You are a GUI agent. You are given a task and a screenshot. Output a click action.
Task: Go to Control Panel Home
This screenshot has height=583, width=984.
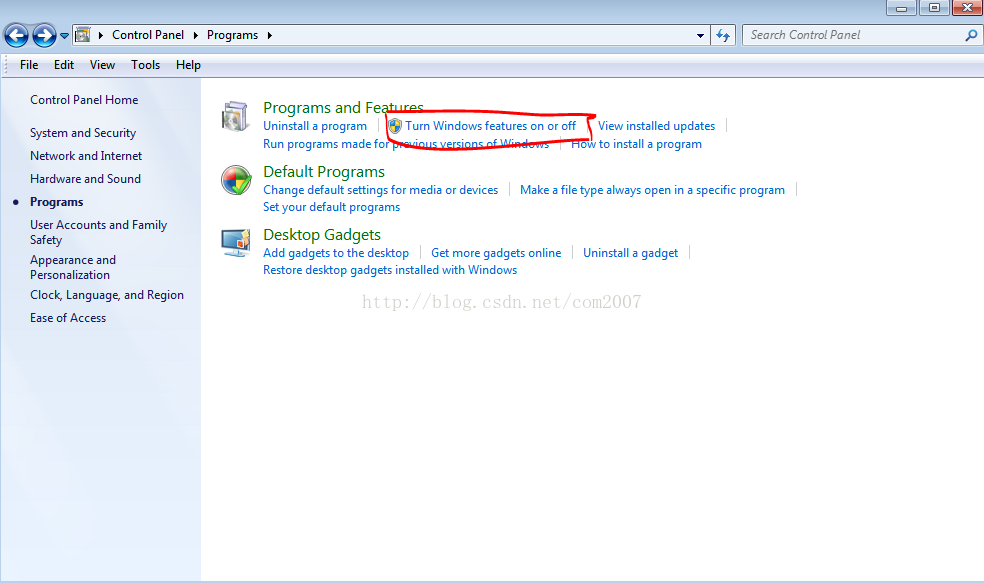point(84,100)
